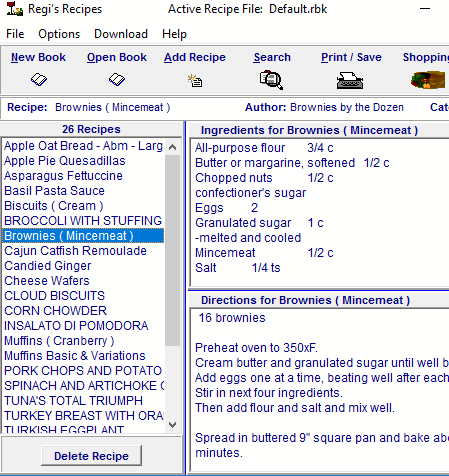Screen dimensions: 449x476
Task: Select INSALATO DI POMODORA recipe
Action: point(83,326)
